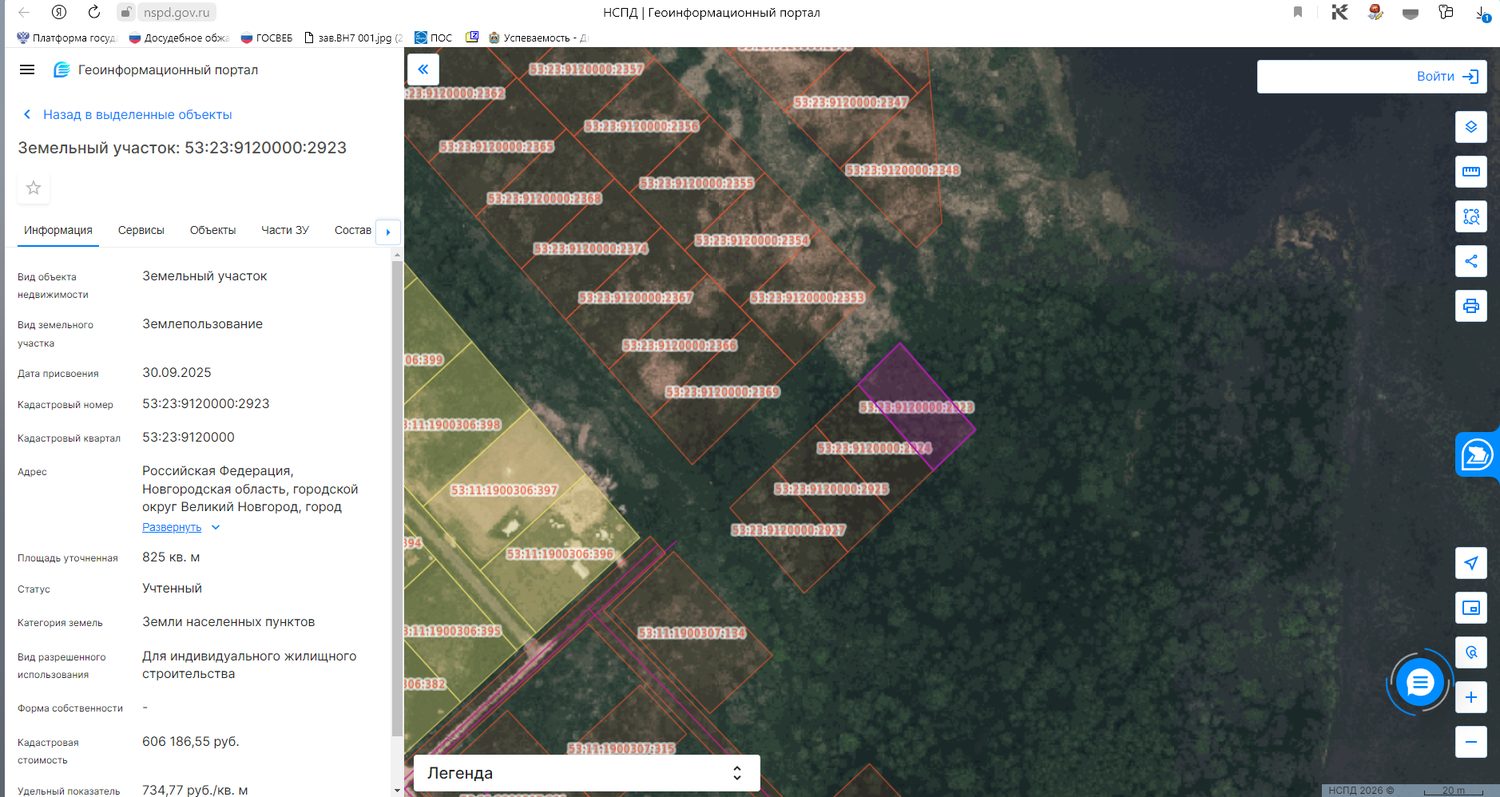1500x797 pixels.
Task: Switch to the Объекты tab
Action: click(x=213, y=230)
